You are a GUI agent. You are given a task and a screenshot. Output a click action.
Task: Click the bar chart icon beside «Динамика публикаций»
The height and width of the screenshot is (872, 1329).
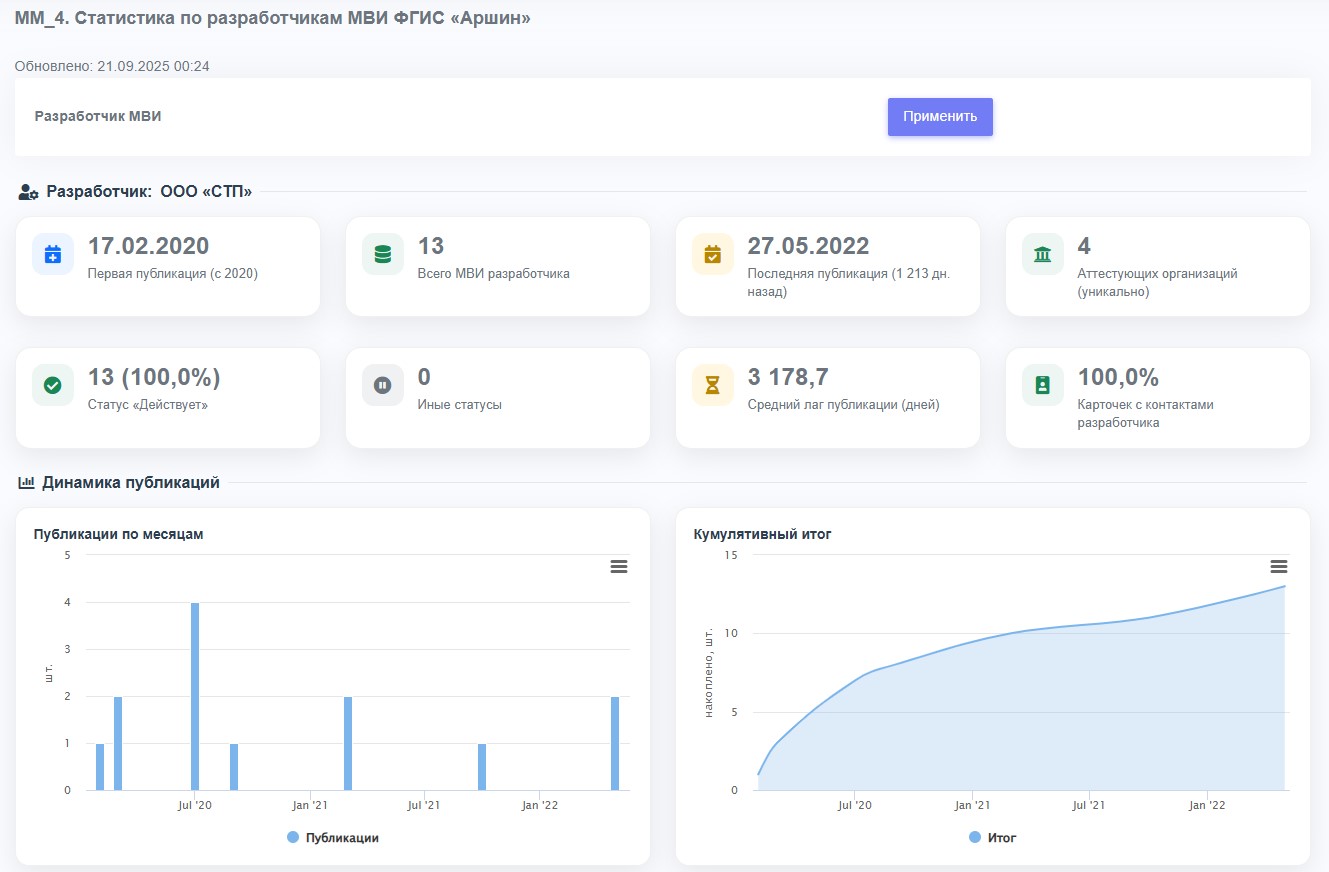(x=27, y=483)
